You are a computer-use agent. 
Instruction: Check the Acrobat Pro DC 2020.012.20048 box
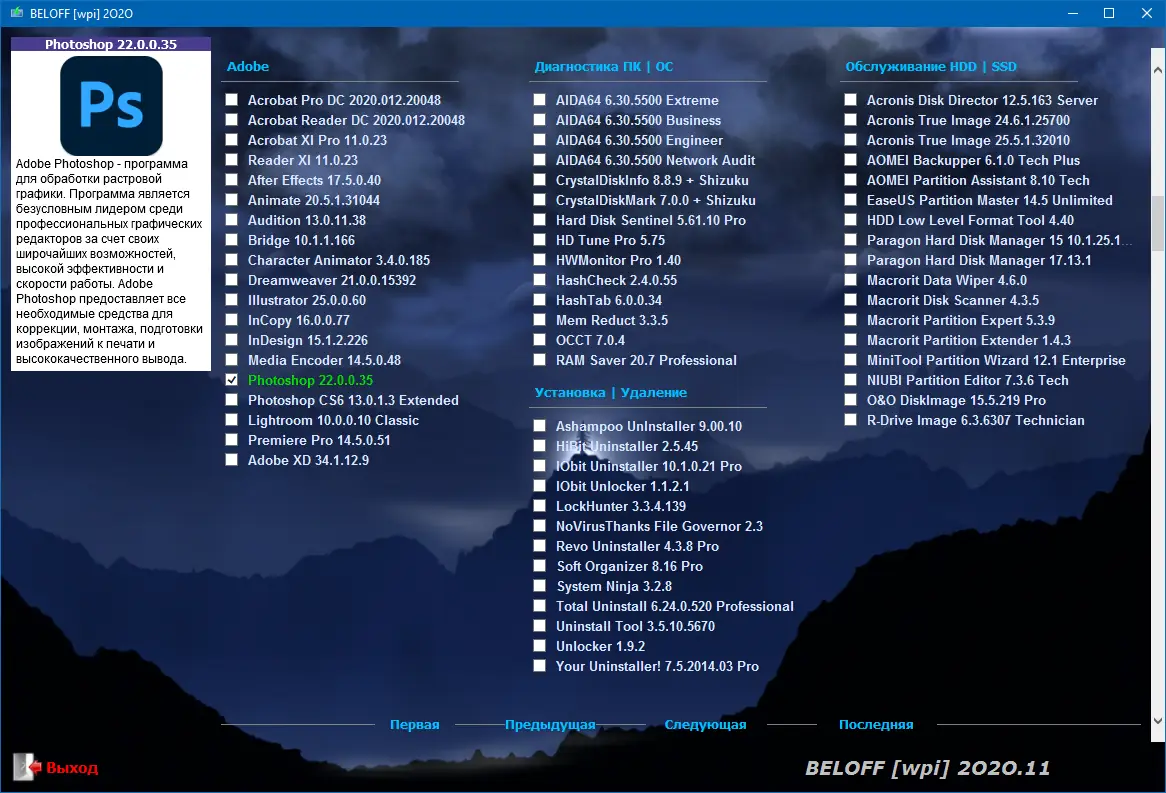(232, 100)
